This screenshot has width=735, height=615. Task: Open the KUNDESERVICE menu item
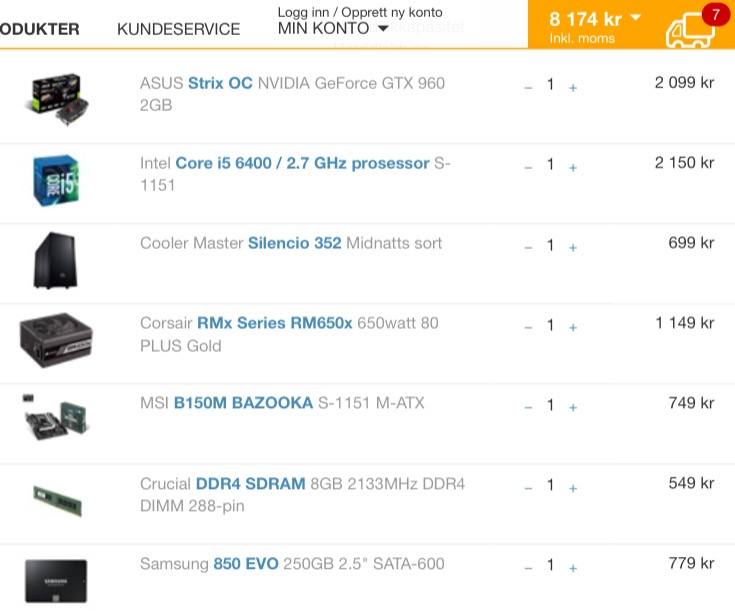point(179,29)
